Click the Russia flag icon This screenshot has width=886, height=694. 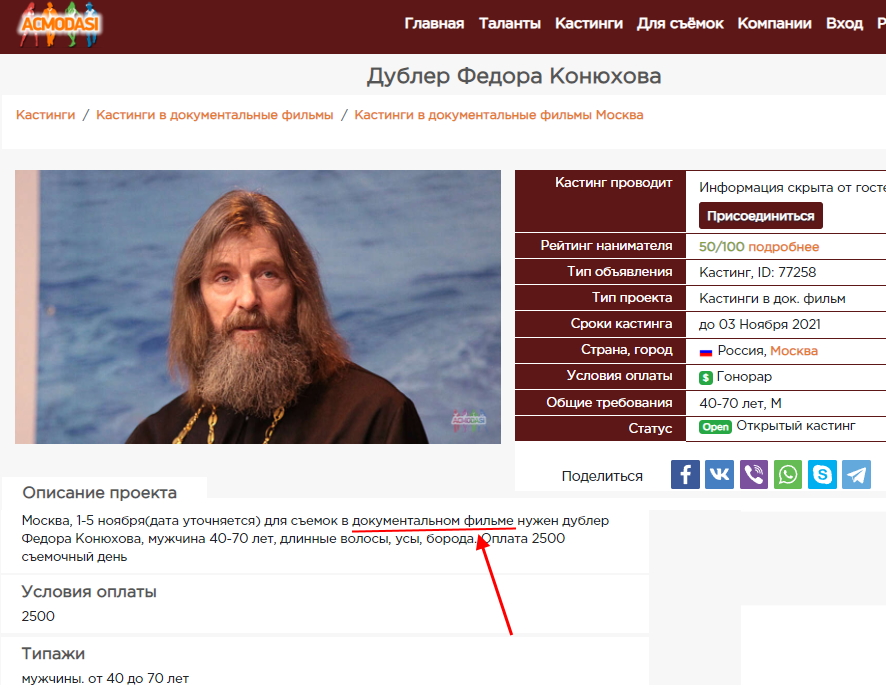point(706,352)
